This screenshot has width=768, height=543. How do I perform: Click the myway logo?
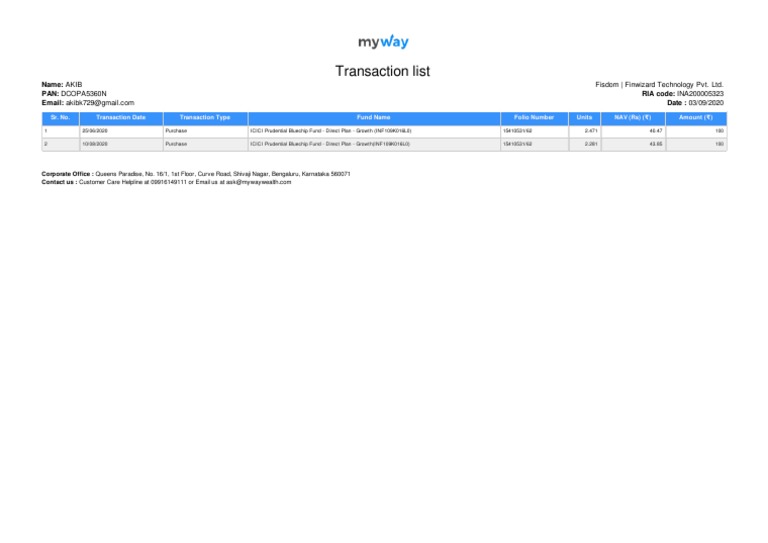pyautogui.click(x=383, y=42)
